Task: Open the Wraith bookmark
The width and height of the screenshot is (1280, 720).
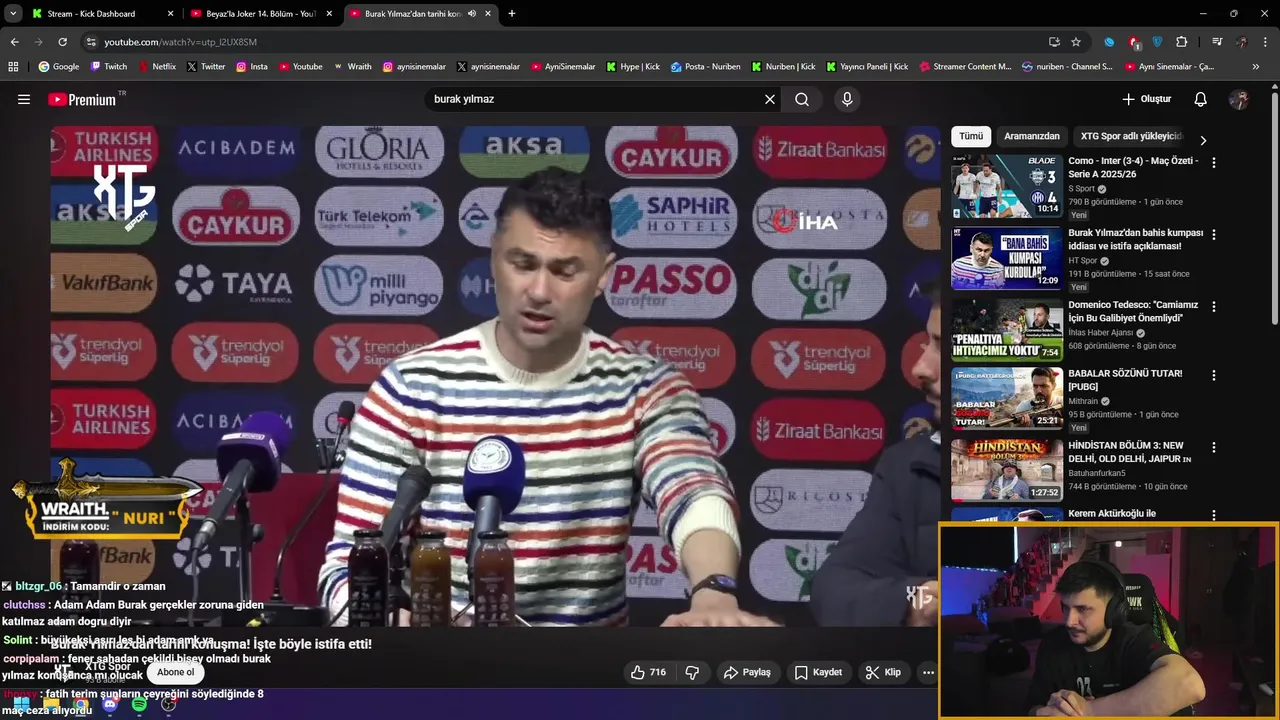Action: coord(353,67)
